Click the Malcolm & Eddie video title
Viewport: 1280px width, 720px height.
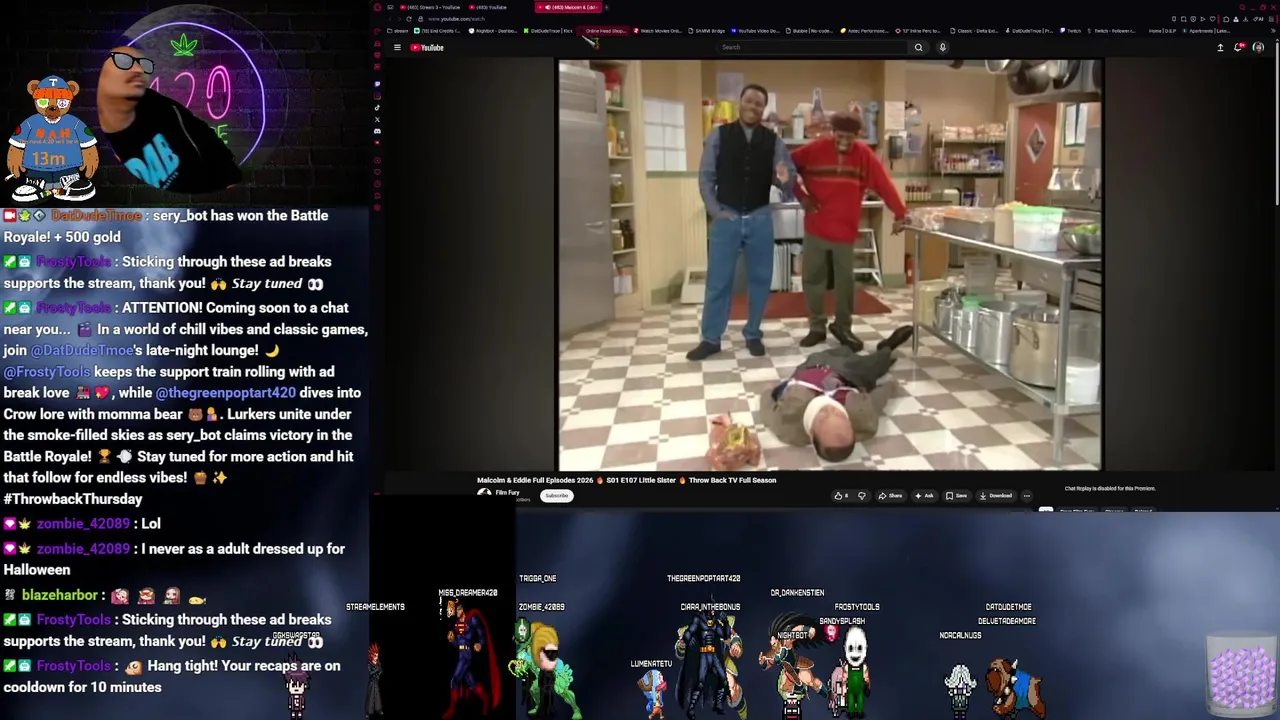pos(626,480)
